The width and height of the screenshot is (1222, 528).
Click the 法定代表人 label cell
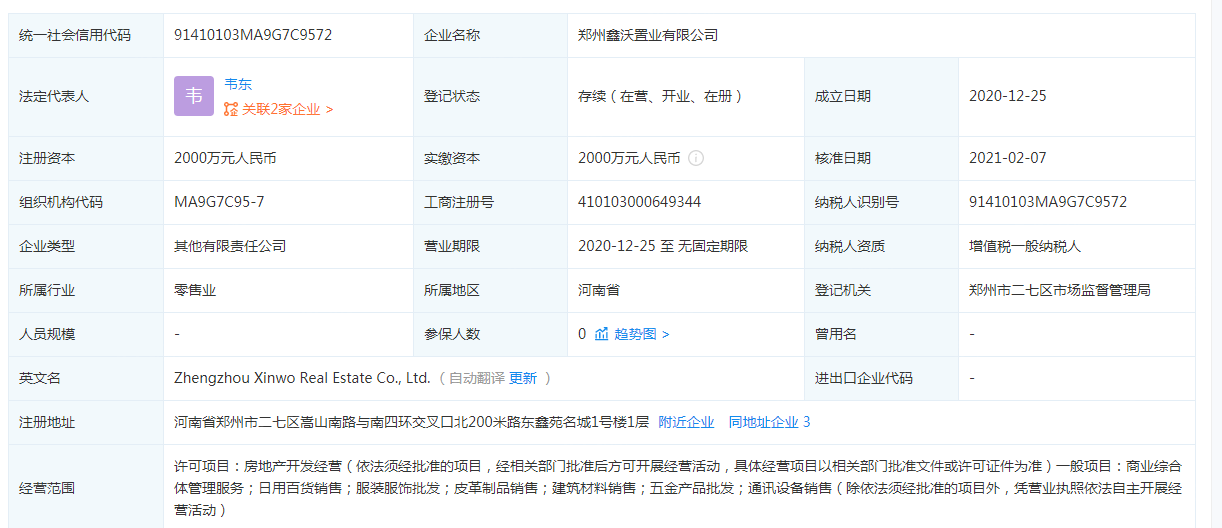(86, 97)
